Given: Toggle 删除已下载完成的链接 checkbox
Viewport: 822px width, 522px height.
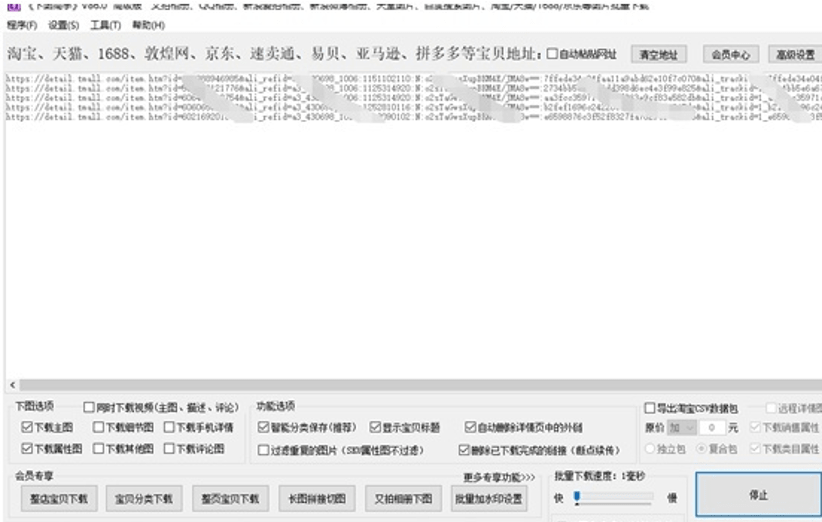Looking at the screenshot, I should [463, 450].
